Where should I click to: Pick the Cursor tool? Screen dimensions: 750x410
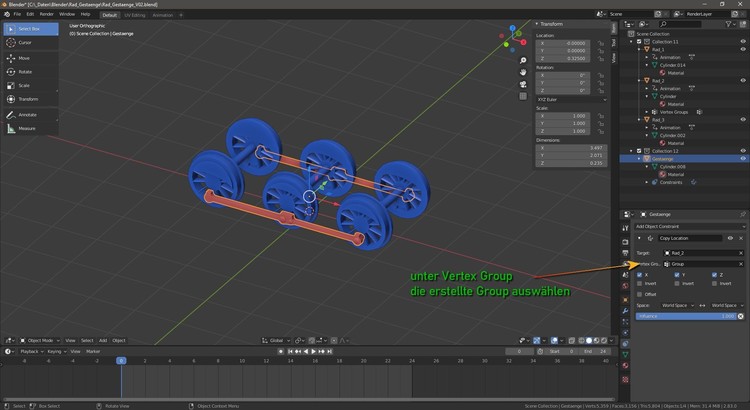(24, 43)
